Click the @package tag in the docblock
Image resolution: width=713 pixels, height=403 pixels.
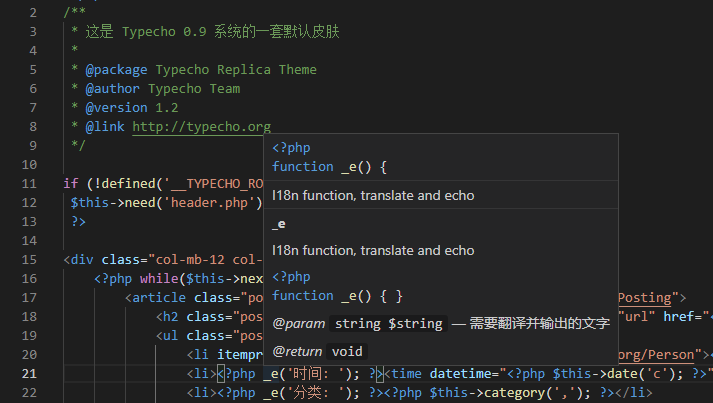(x=117, y=70)
